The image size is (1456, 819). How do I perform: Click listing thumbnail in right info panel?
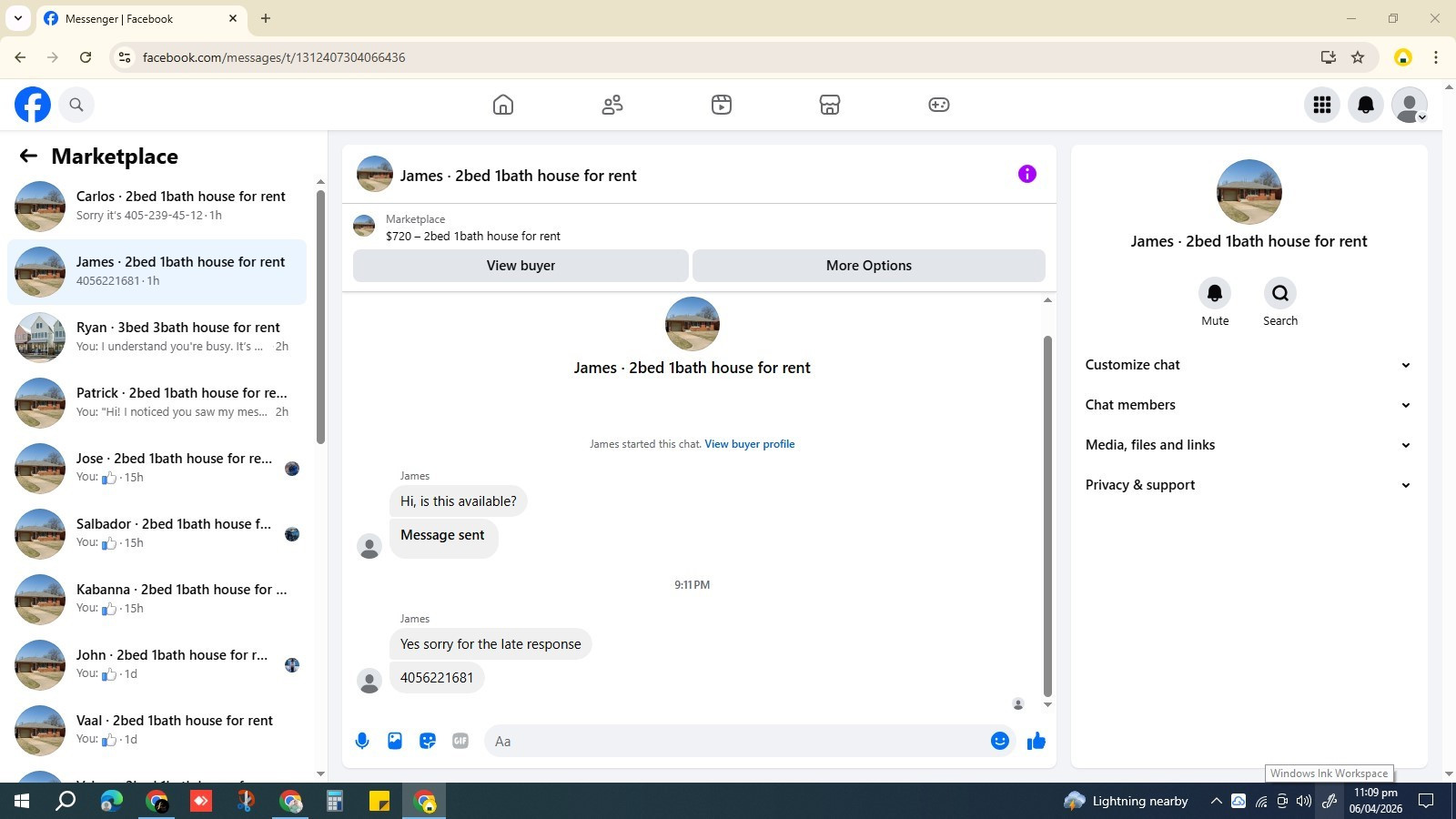point(1249,192)
